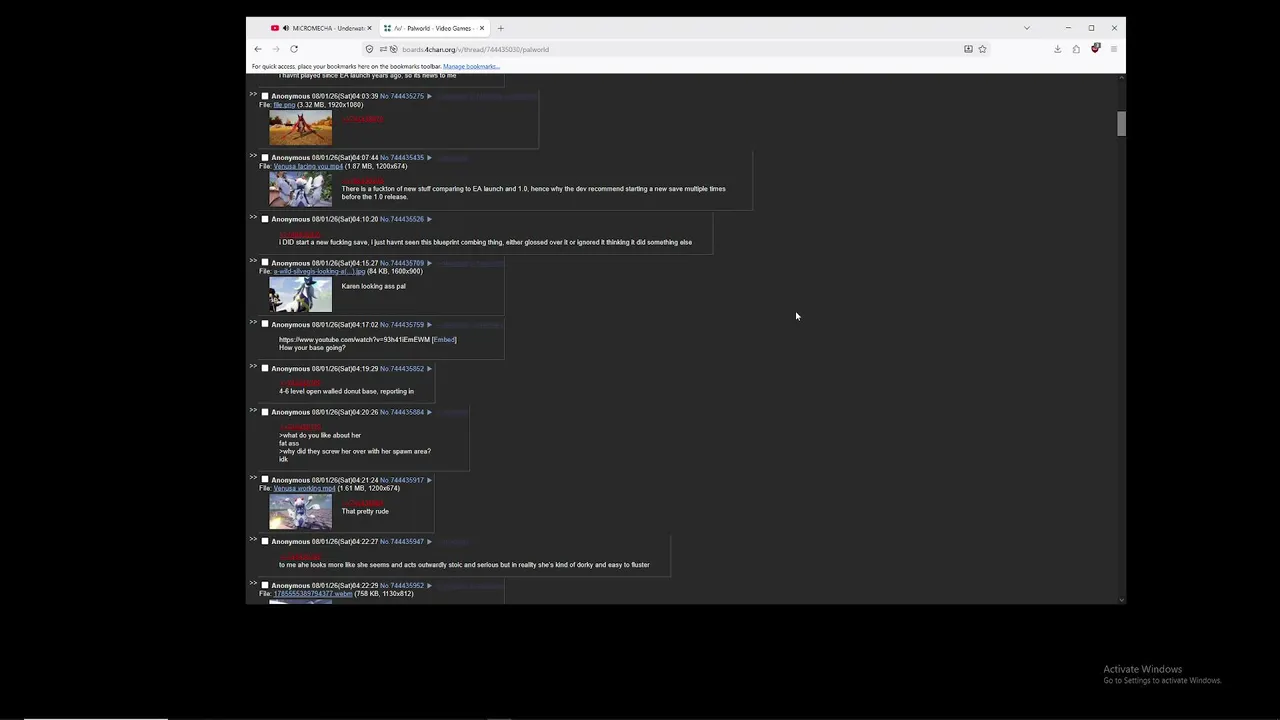
Task: Click post number link No.744435526
Action: (x=402, y=219)
